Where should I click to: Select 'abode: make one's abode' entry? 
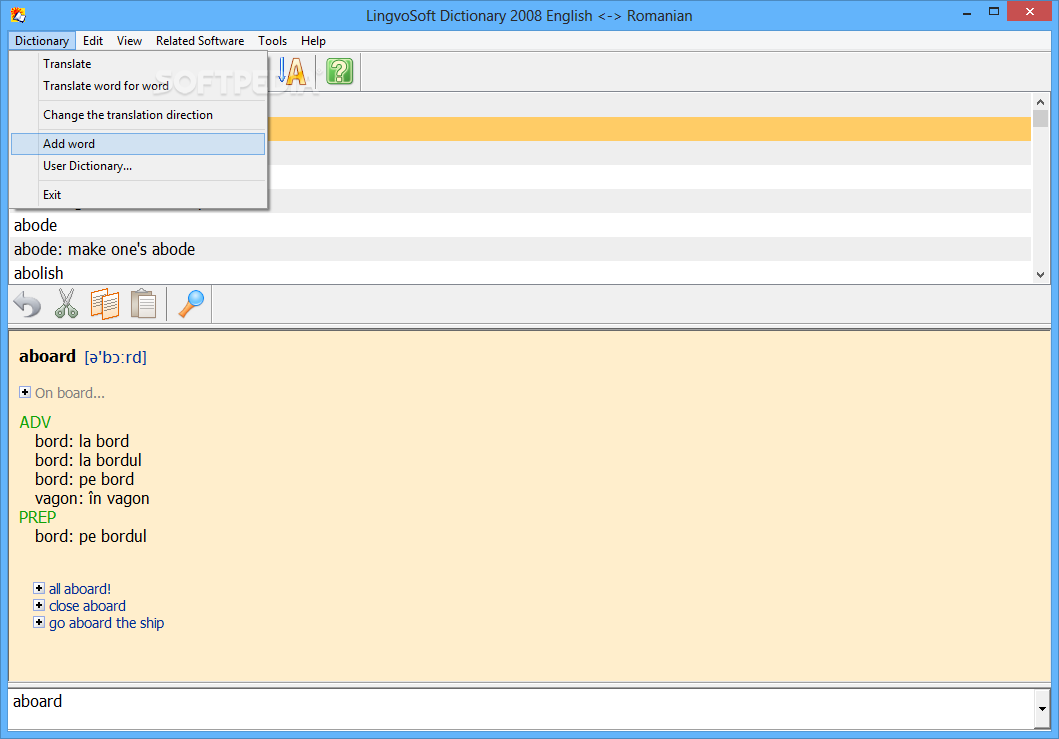[520, 249]
